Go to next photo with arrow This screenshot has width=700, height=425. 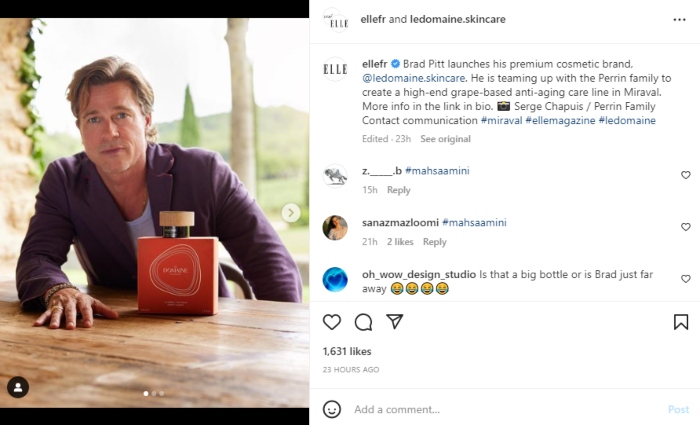[290, 212]
